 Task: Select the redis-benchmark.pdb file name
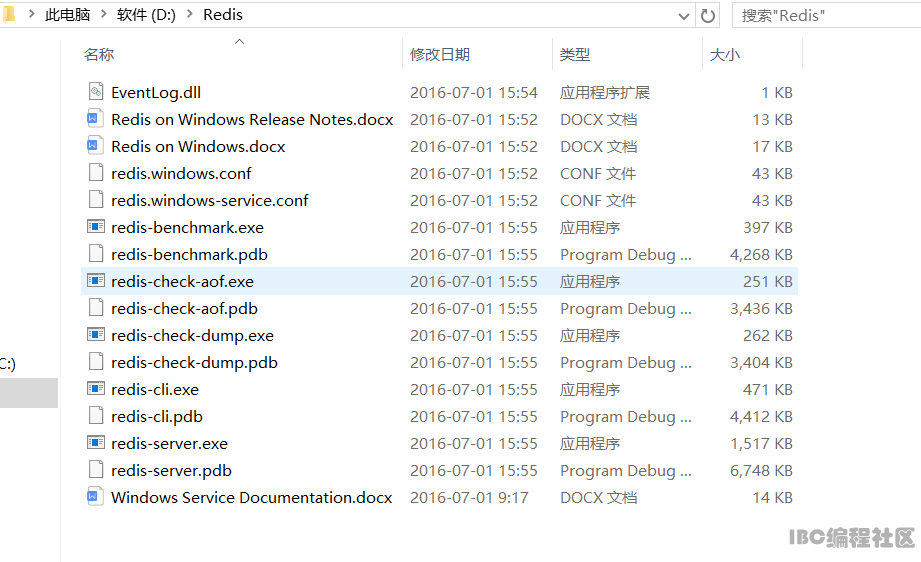pos(189,254)
